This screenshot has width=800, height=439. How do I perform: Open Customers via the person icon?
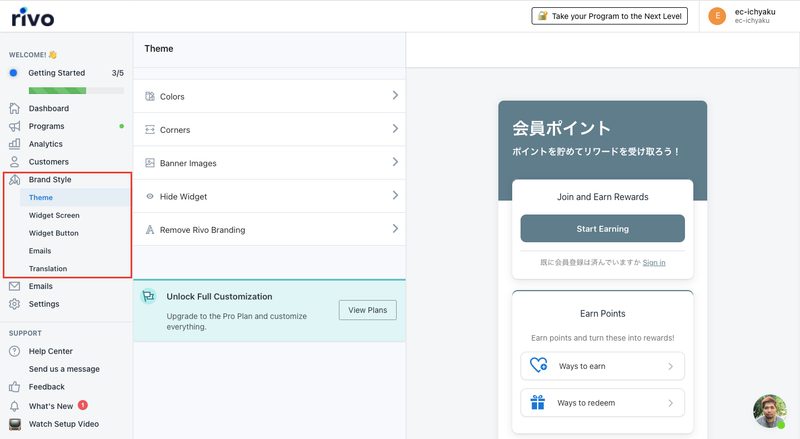click(14, 162)
